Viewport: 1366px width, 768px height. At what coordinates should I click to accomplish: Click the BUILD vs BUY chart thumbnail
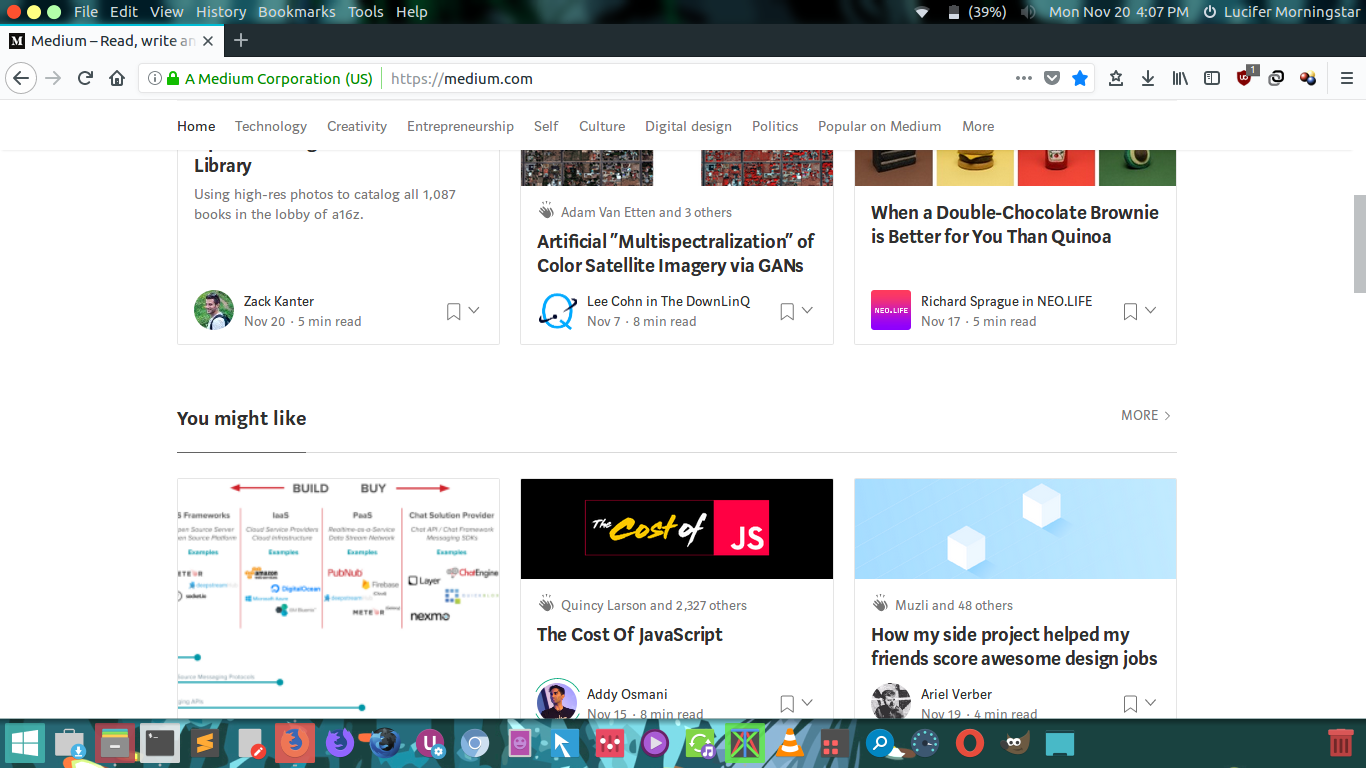(338, 598)
